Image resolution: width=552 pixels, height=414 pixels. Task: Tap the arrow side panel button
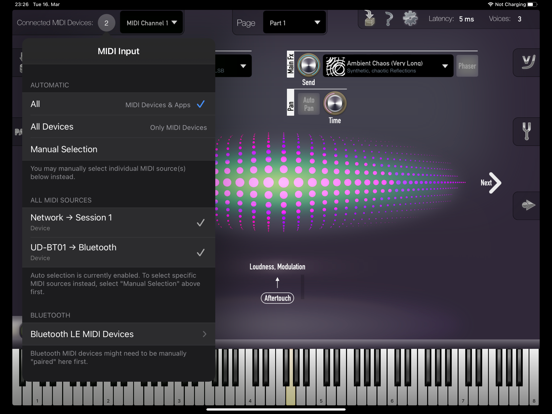527,205
